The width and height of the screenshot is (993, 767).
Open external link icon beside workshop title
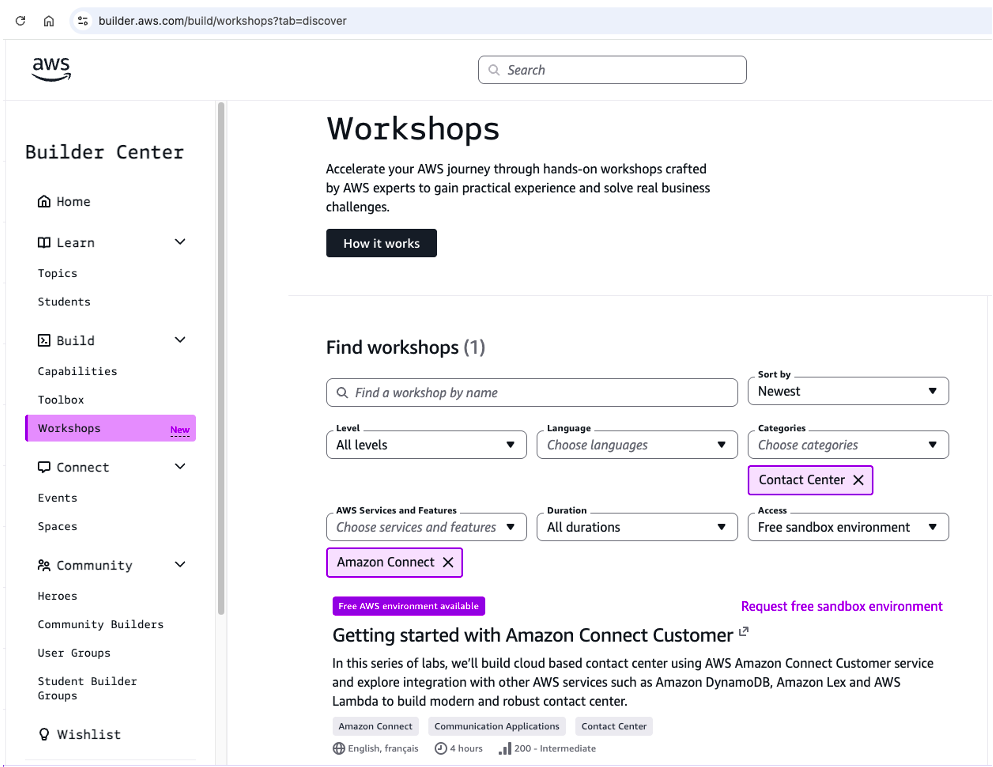(x=743, y=631)
